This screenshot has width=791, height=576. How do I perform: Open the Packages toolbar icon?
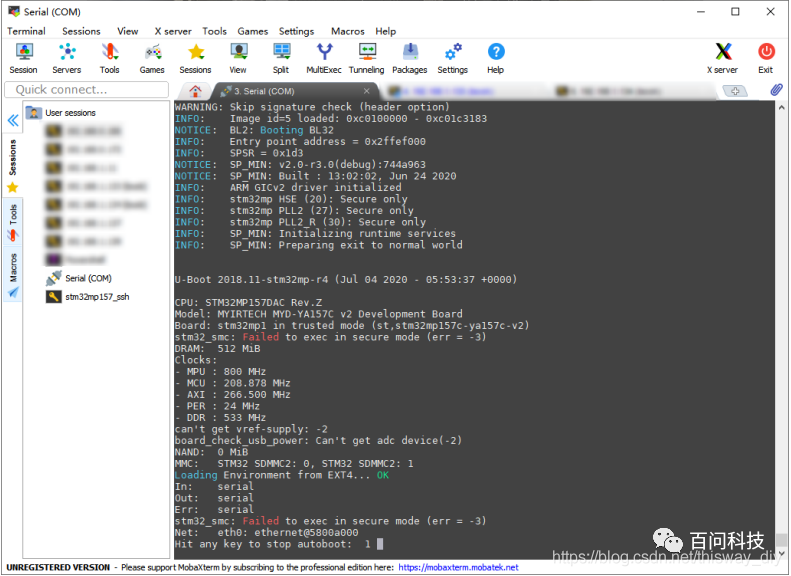tap(410, 58)
